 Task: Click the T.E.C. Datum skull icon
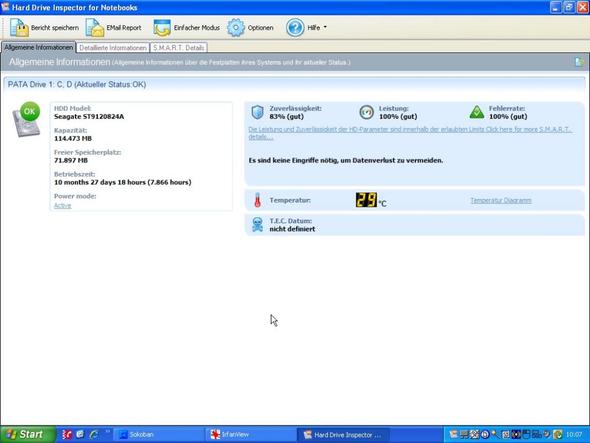coord(257,225)
